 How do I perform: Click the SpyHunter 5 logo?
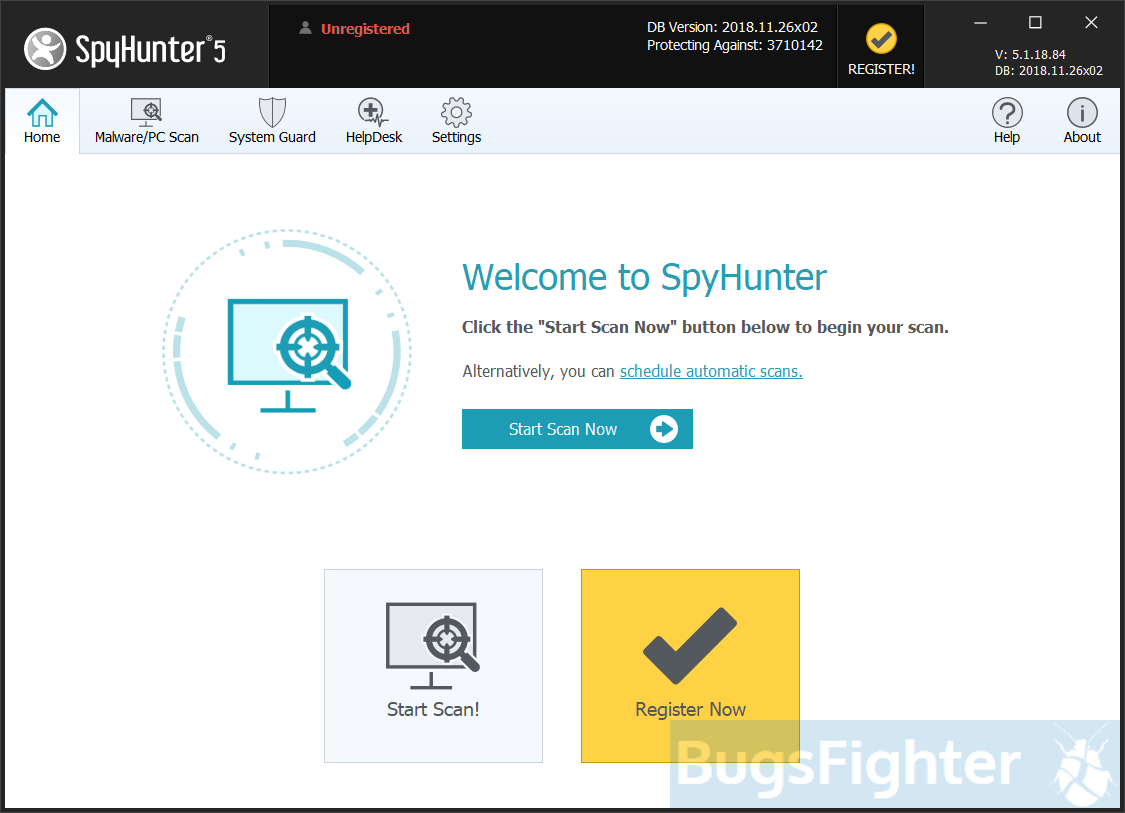click(x=125, y=47)
